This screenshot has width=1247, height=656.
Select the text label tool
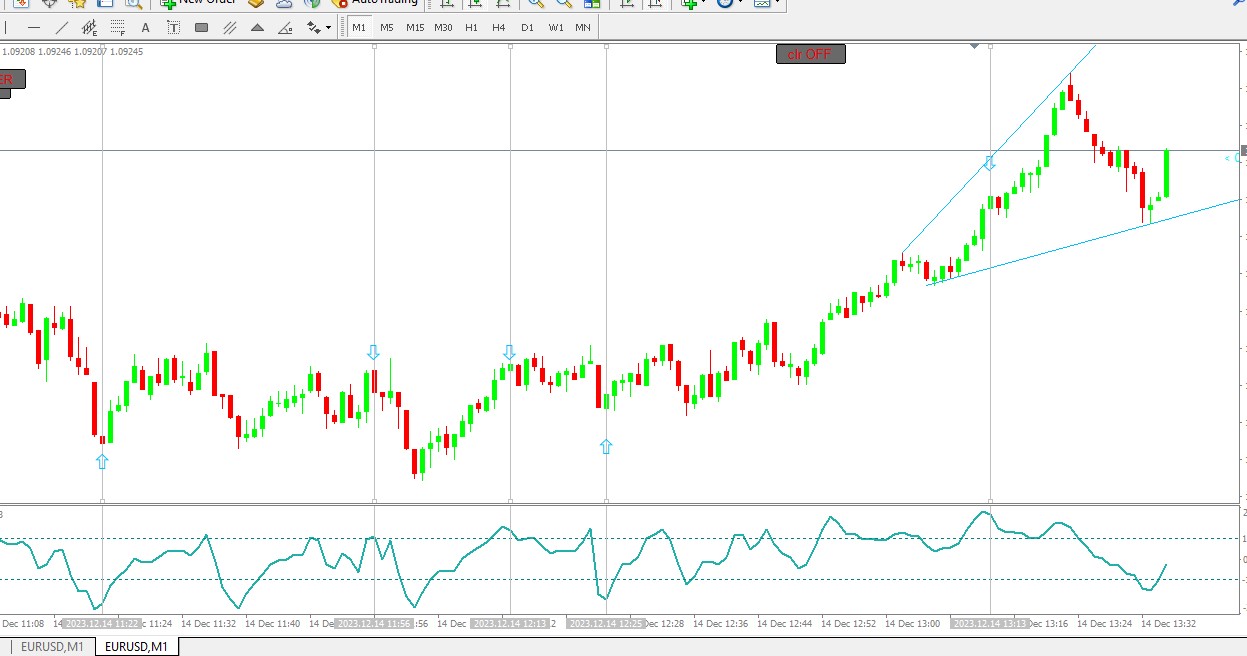coord(173,27)
